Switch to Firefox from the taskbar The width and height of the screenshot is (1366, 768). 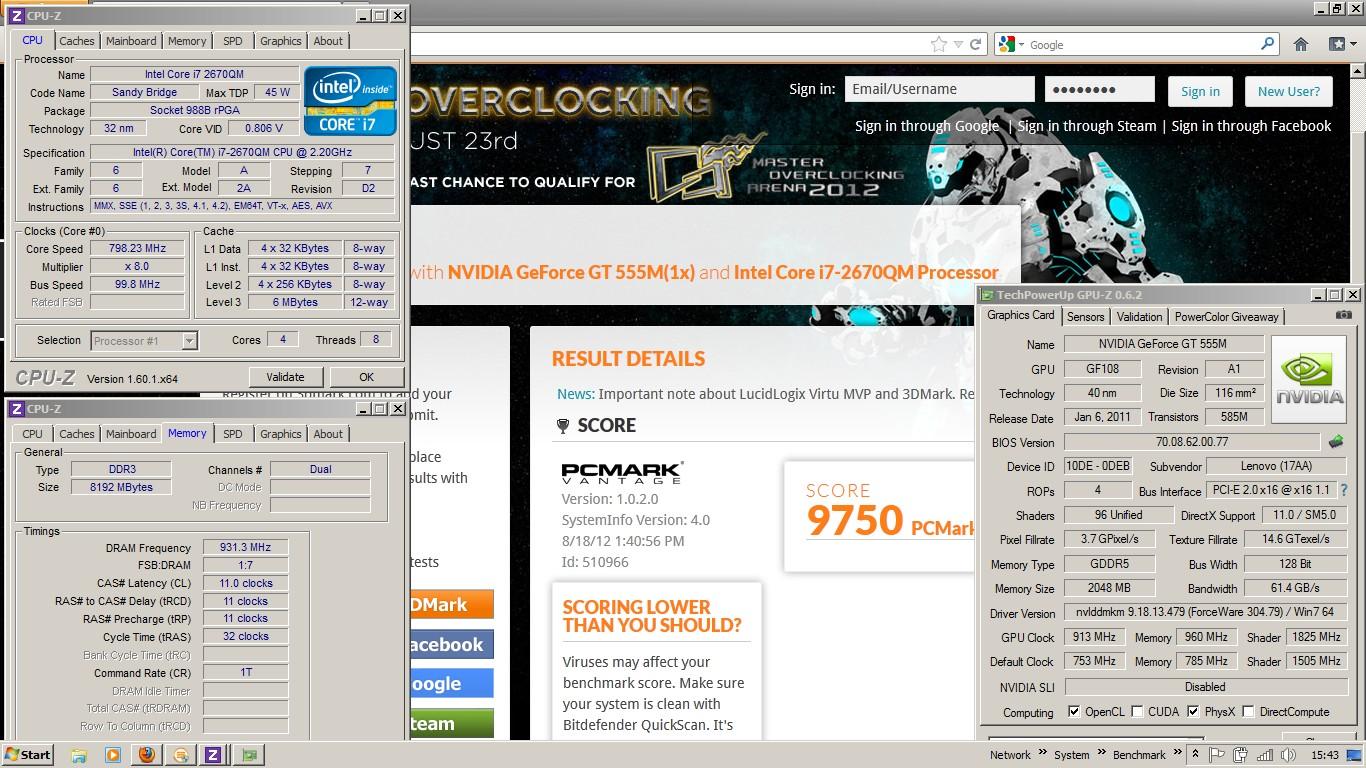point(147,755)
